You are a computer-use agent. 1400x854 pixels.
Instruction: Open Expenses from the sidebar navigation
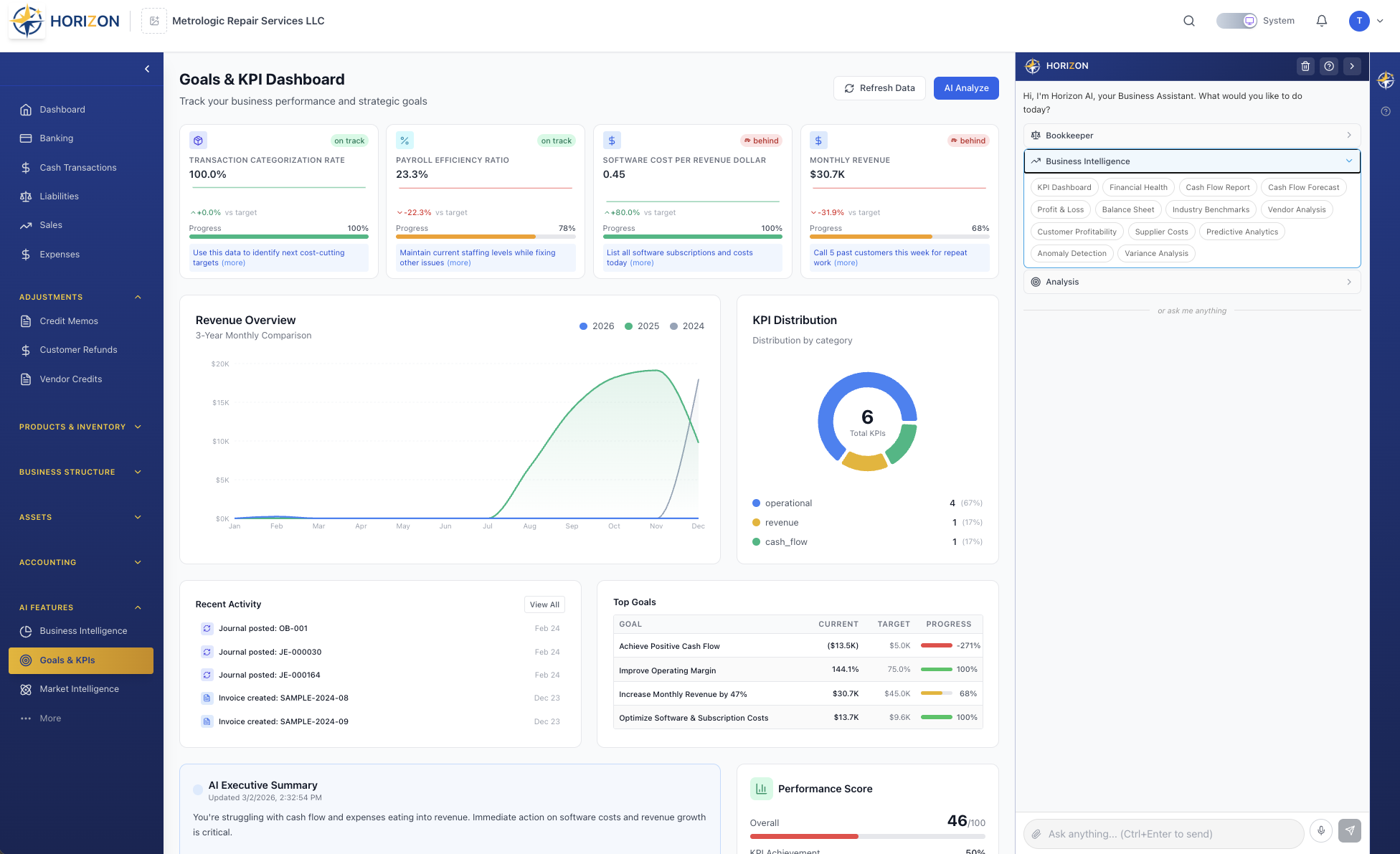[59, 254]
